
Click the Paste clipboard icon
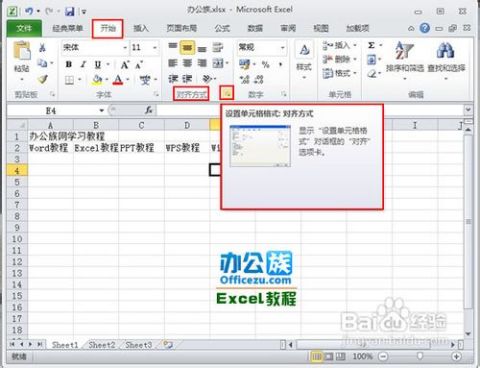click(x=22, y=51)
